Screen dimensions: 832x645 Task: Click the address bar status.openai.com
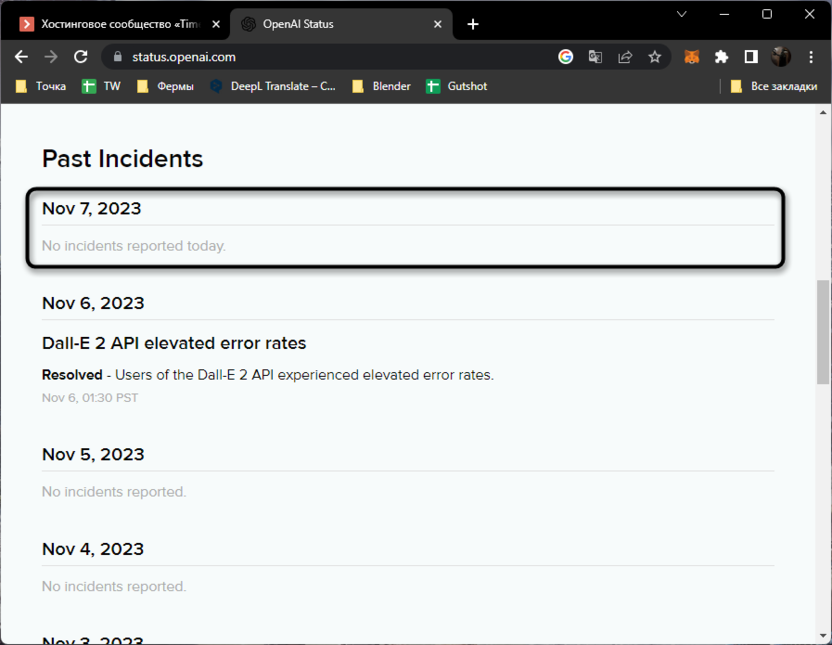tap(184, 57)
